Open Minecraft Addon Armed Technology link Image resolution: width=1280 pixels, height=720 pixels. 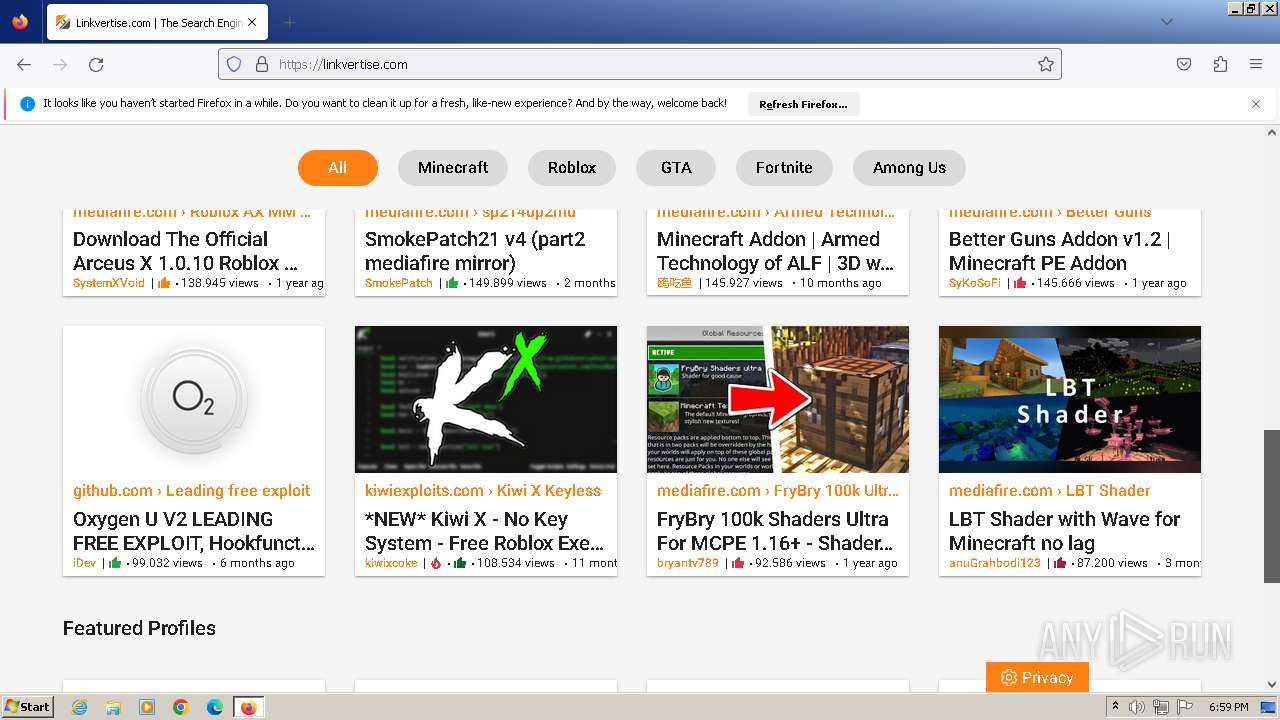point(775,251)
